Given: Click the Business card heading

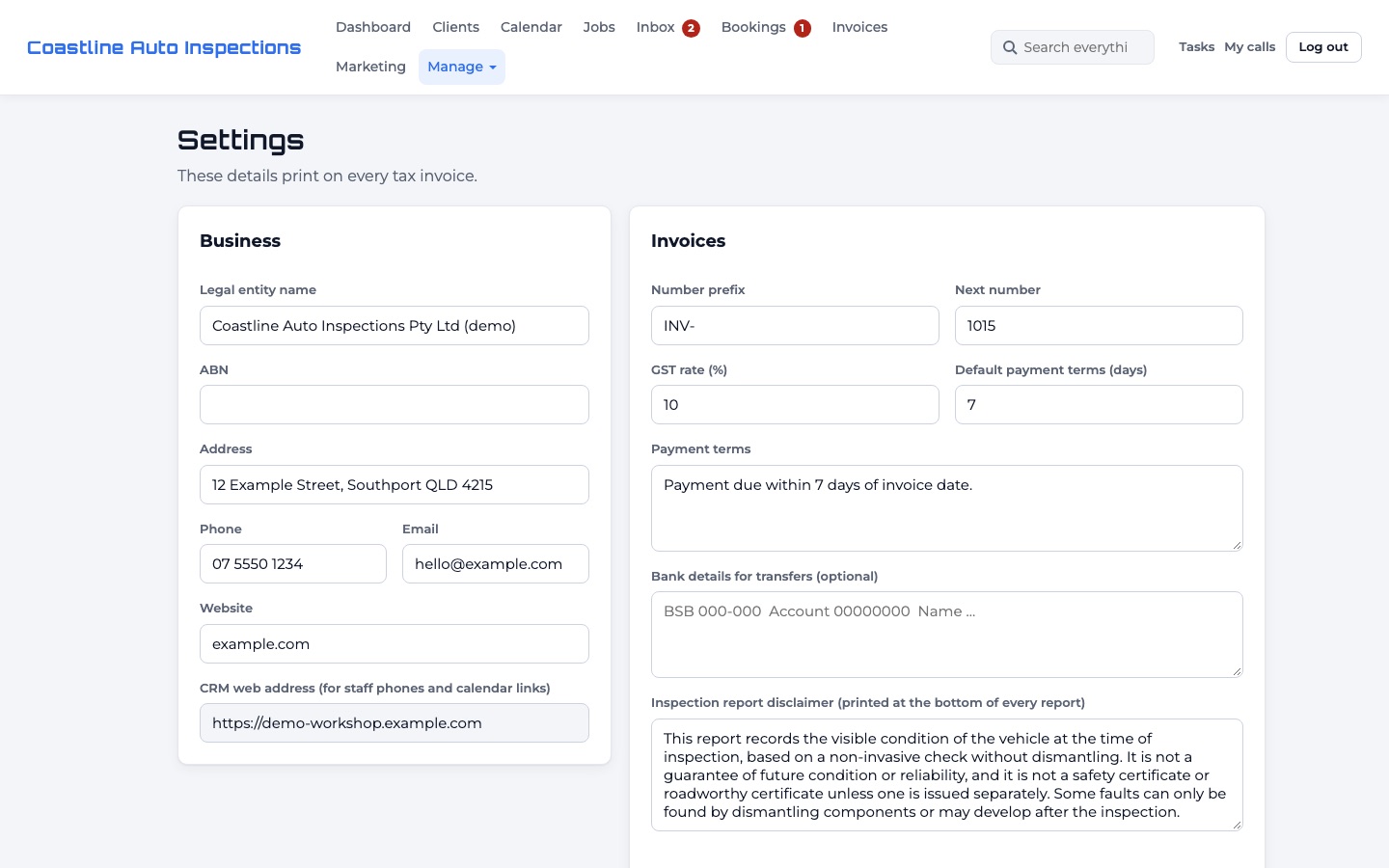Looking at the screenshot, I should [x=240, y=241].
